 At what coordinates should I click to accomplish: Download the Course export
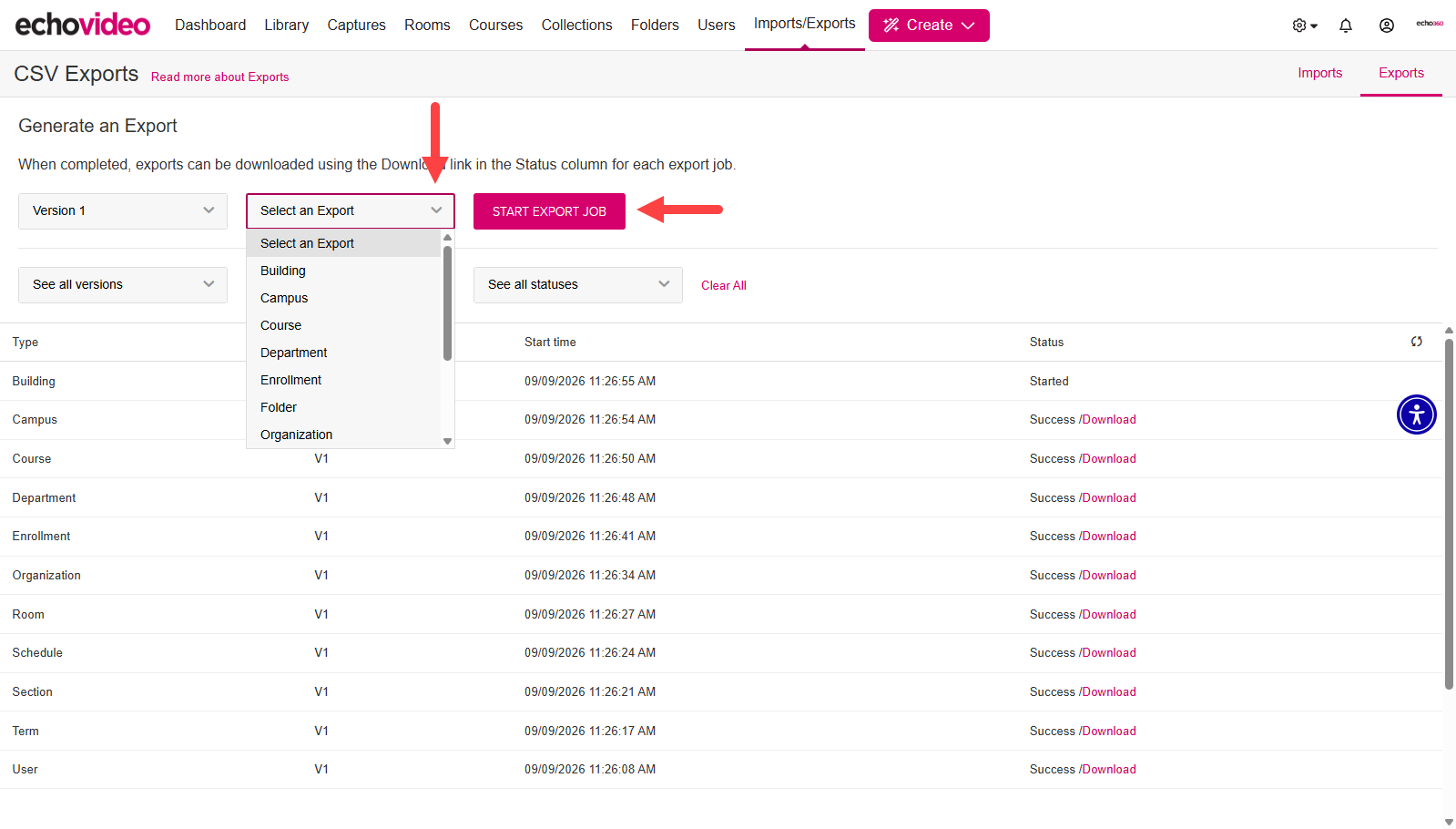(1109, 459)
